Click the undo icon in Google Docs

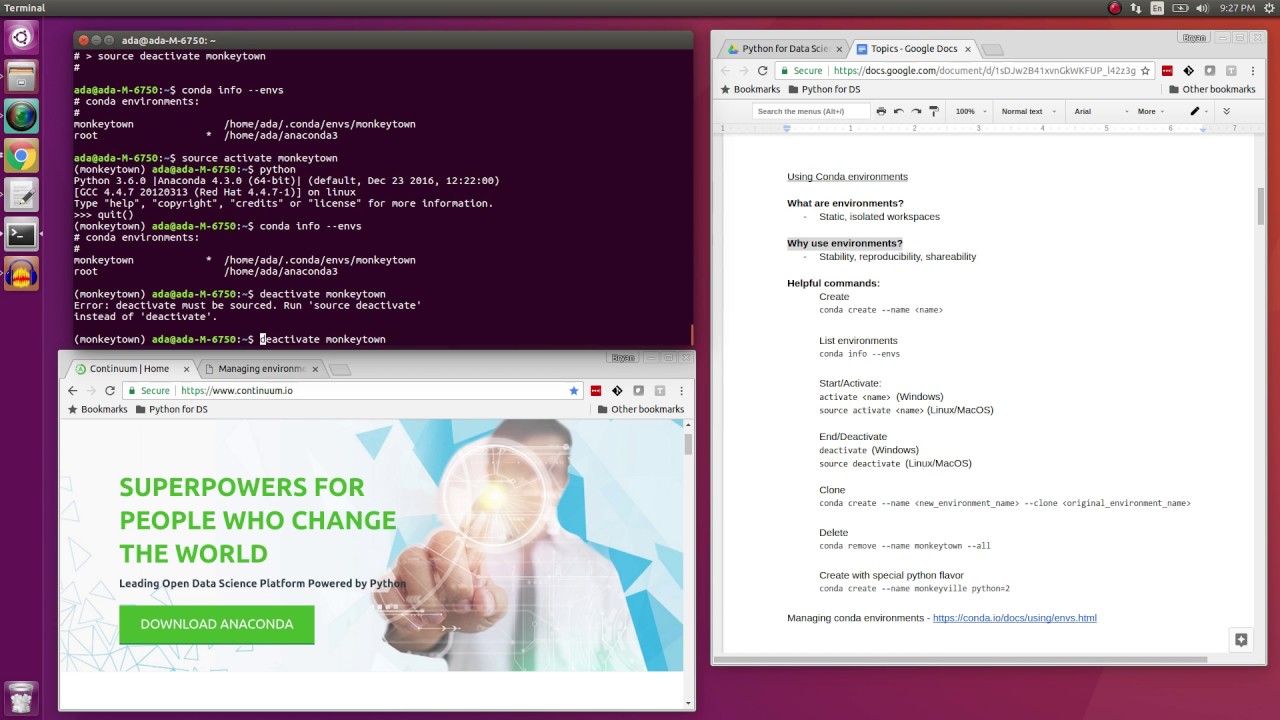[898, 111]
